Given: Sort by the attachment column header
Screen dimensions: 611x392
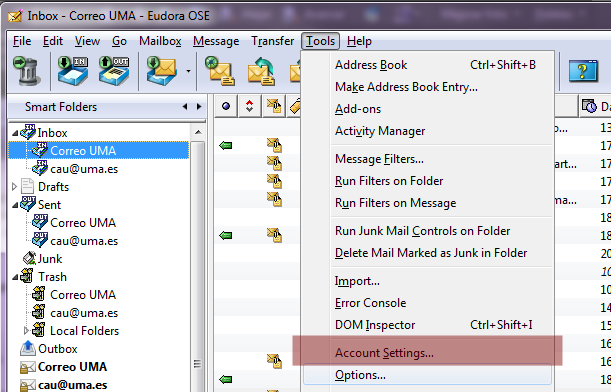Looking at the screenshot, I should pos(274,106).
